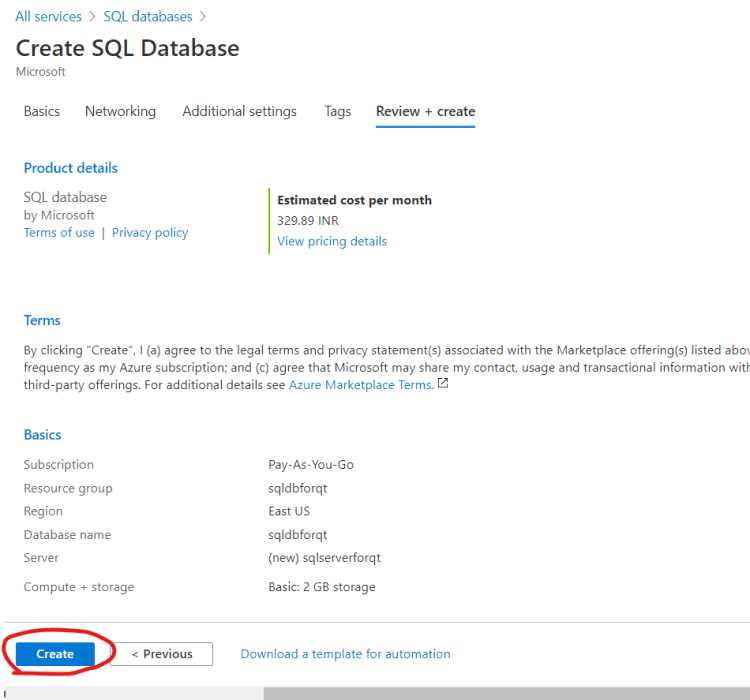The height and width of the screenshot is (700, 750).
Task: Click the East US region value
Action: click(289, 511)
